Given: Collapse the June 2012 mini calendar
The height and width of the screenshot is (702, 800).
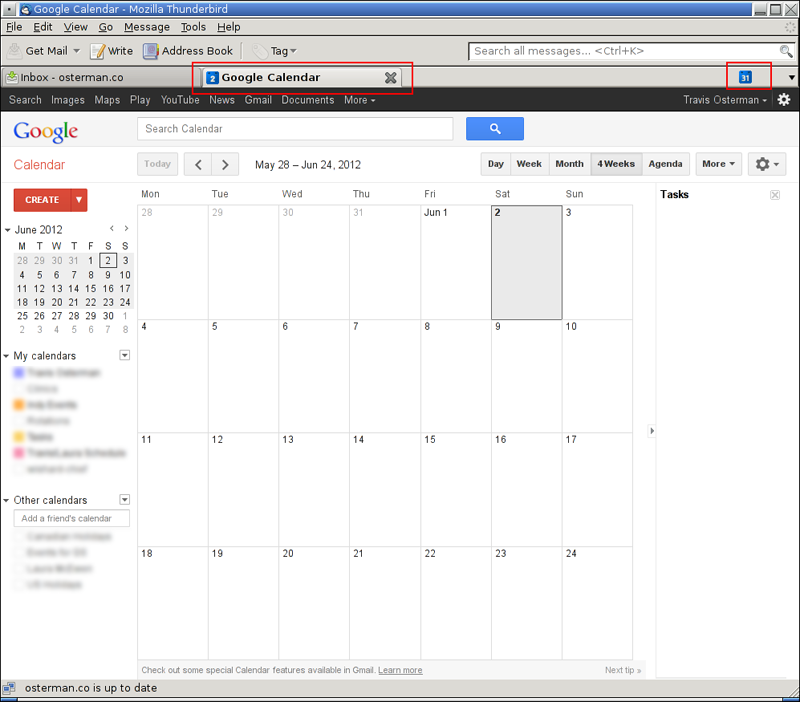Looking at the screenshot, I should point(8,230).
